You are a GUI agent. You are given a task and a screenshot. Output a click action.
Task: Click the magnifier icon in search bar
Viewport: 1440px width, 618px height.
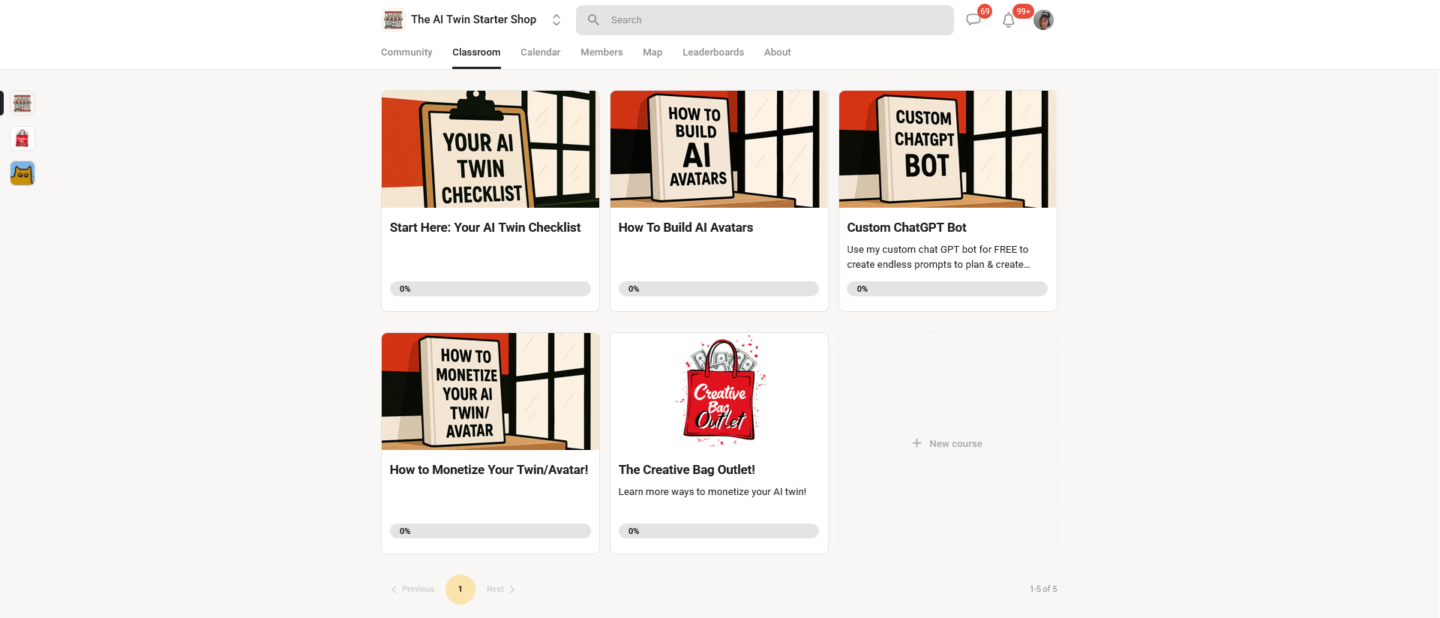coord(594,20)
